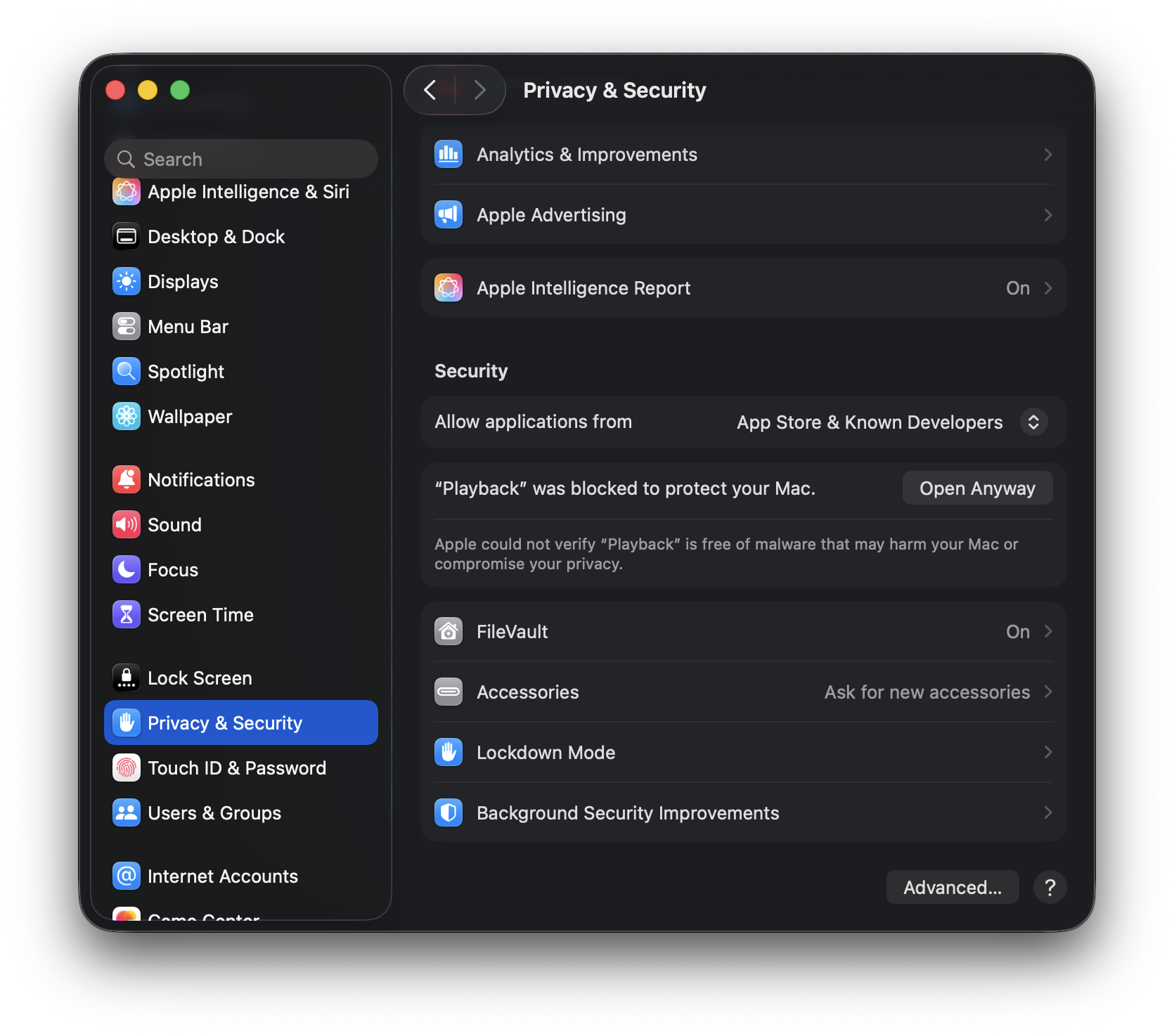Click the Apple Advertising megaphone icon
The height and width of the screenshot is (1036, 1174).
pyautogui.click(x=449, y=215)
